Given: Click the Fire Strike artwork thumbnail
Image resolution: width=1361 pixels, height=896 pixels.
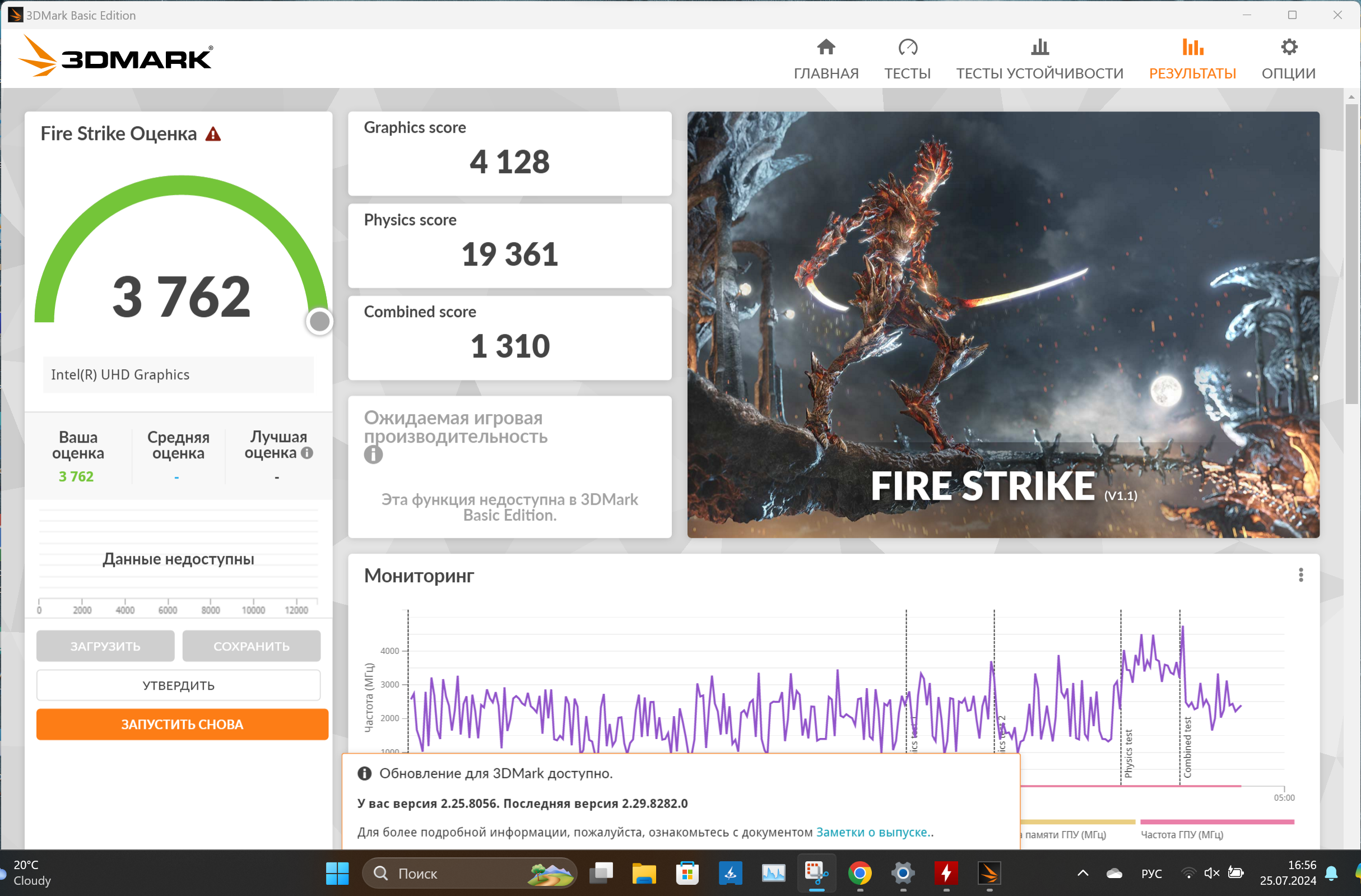Looking at the screenshot, I should pyautogui.click(x=1003, y=324).
